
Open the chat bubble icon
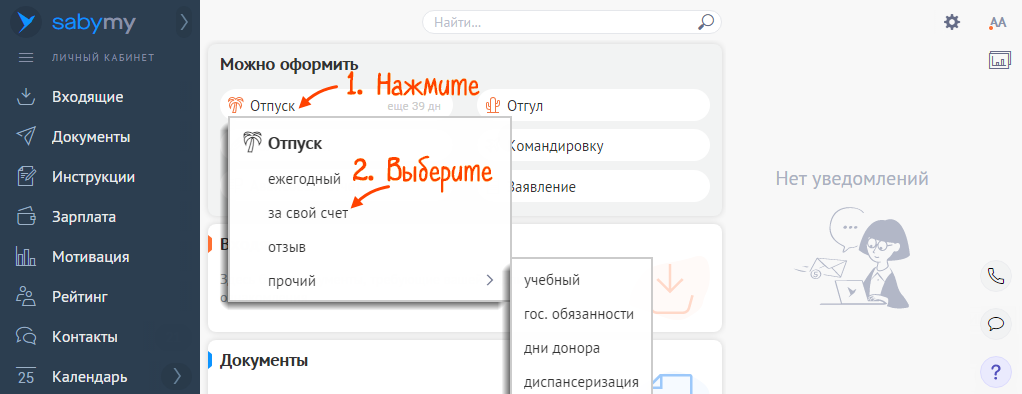pos(995,324)
